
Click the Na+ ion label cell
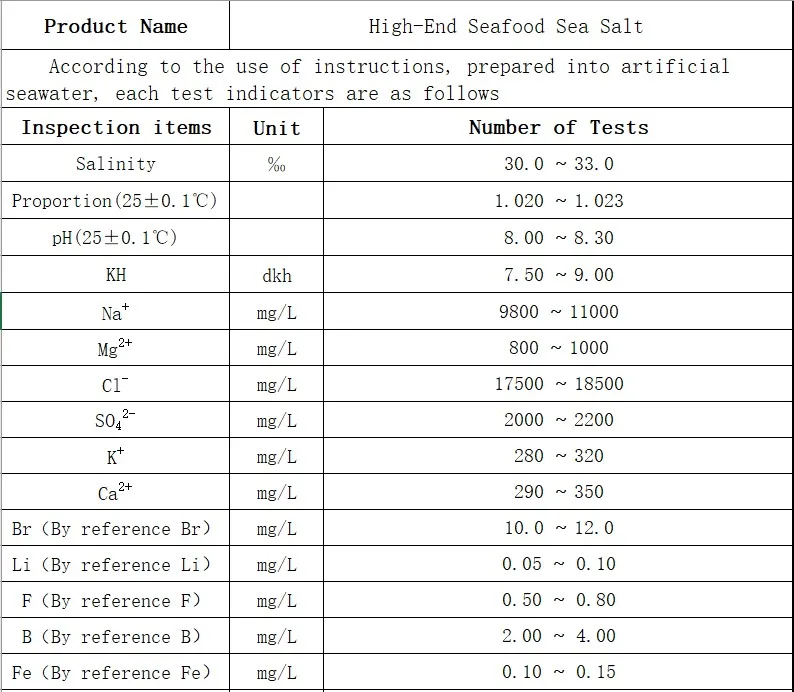(x=116, y=312)
